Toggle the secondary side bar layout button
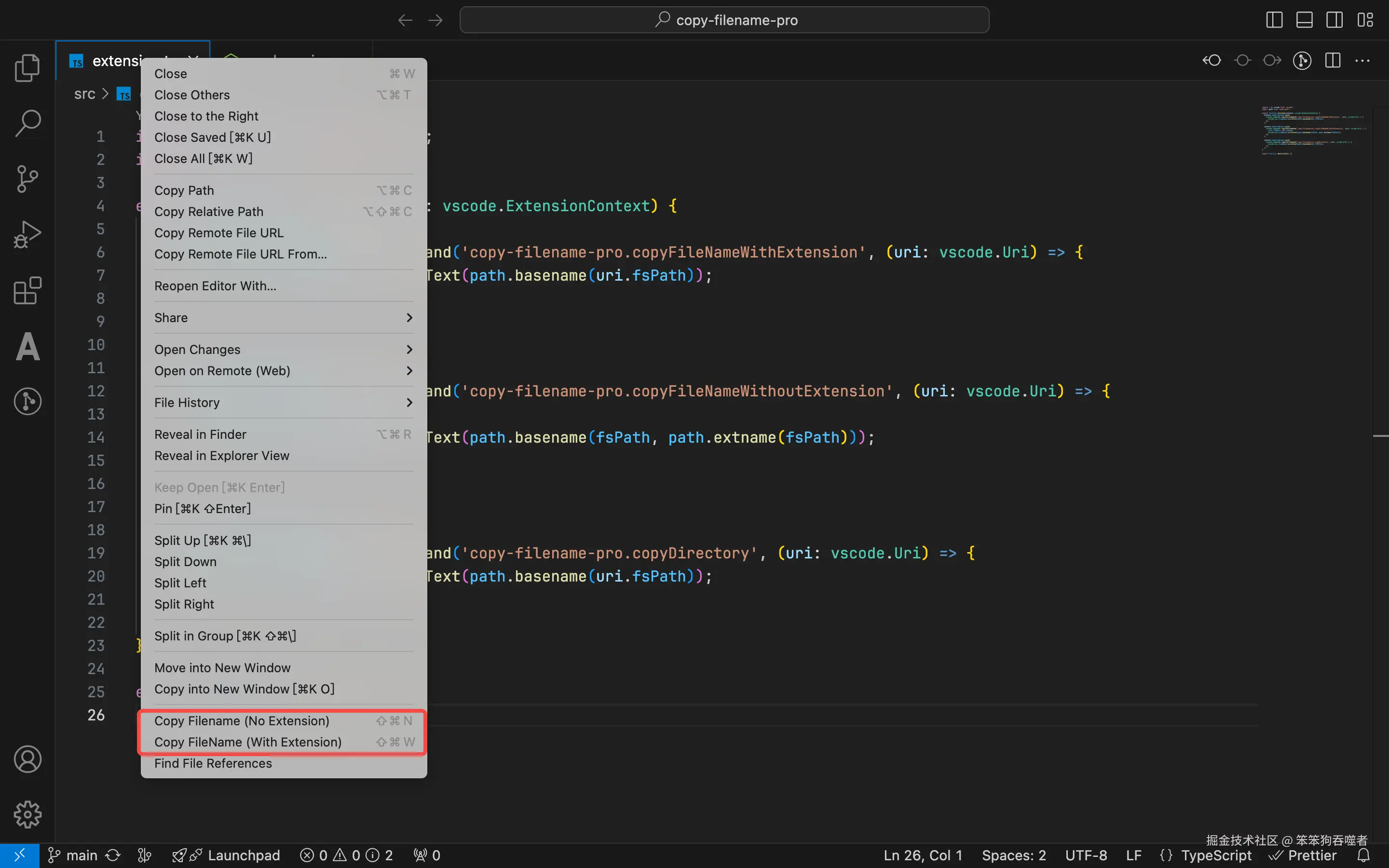 pyautogui.click(x=1334, y=20)
